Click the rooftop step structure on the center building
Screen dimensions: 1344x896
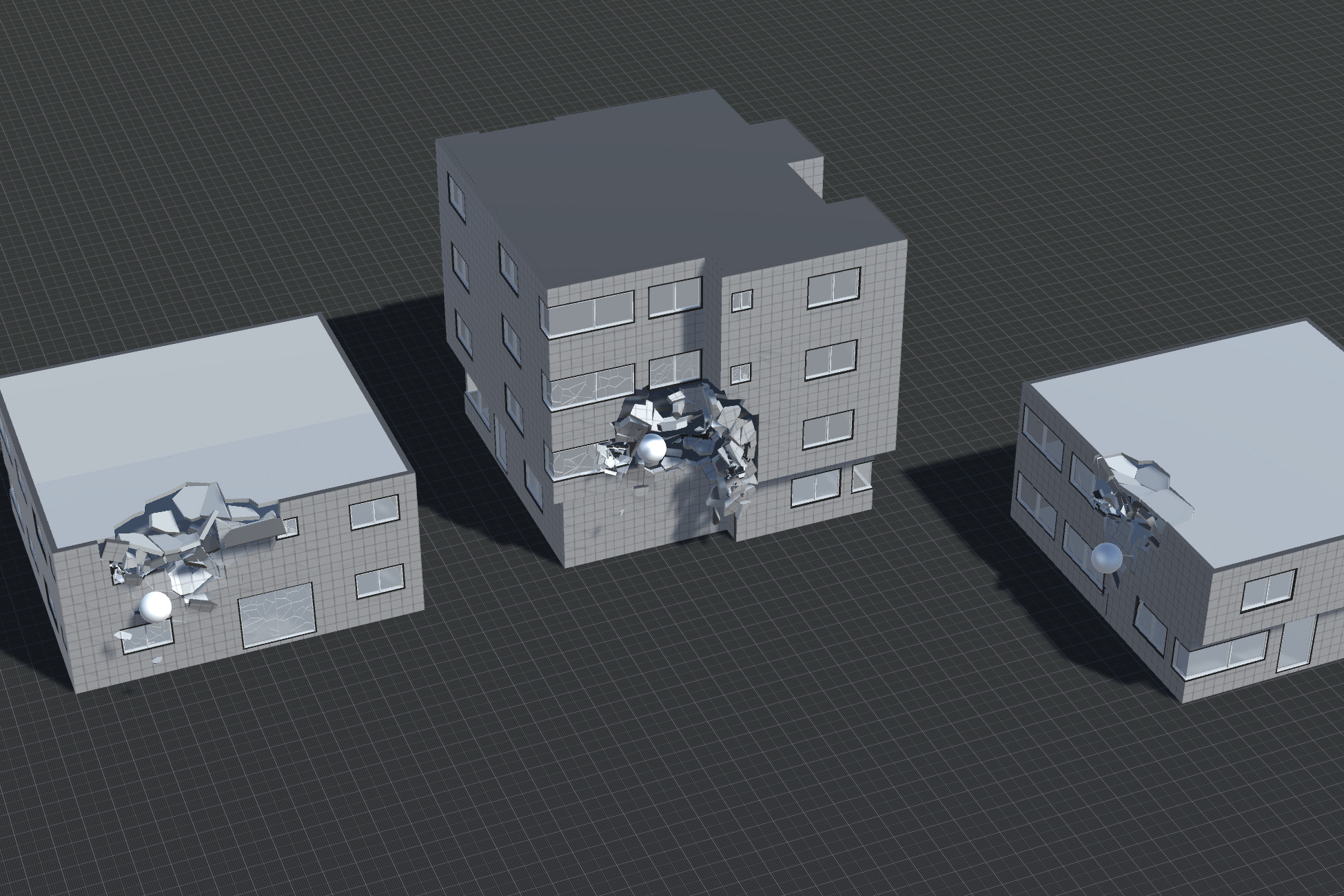point(806,172)
